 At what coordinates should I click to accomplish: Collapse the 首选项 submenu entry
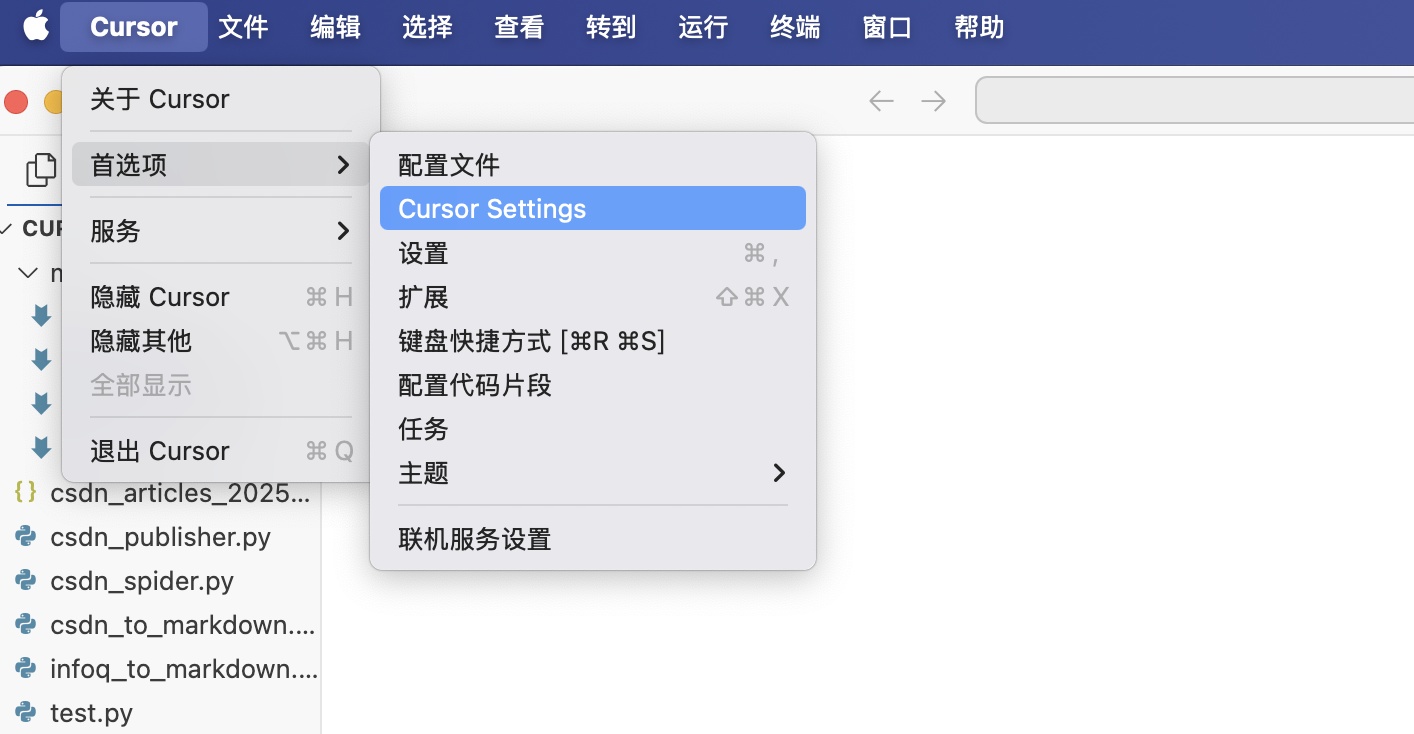pyautogui.click(x=220, y=165)
